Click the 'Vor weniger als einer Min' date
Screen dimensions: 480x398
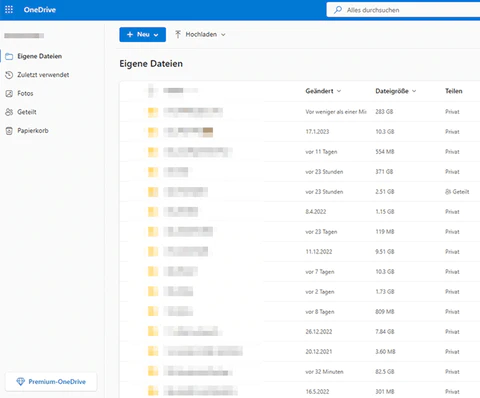click(x=336, y=112)
